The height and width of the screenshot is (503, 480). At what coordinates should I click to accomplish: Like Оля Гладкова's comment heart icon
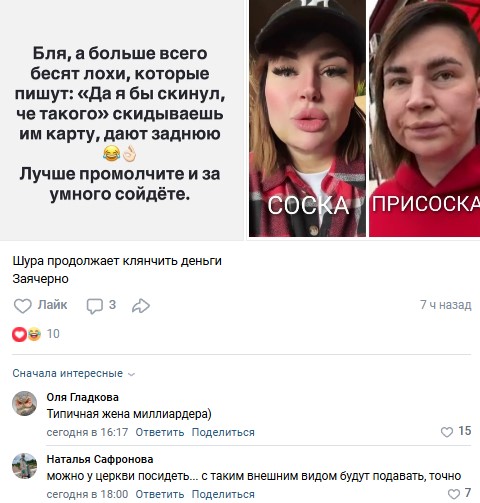447,432
